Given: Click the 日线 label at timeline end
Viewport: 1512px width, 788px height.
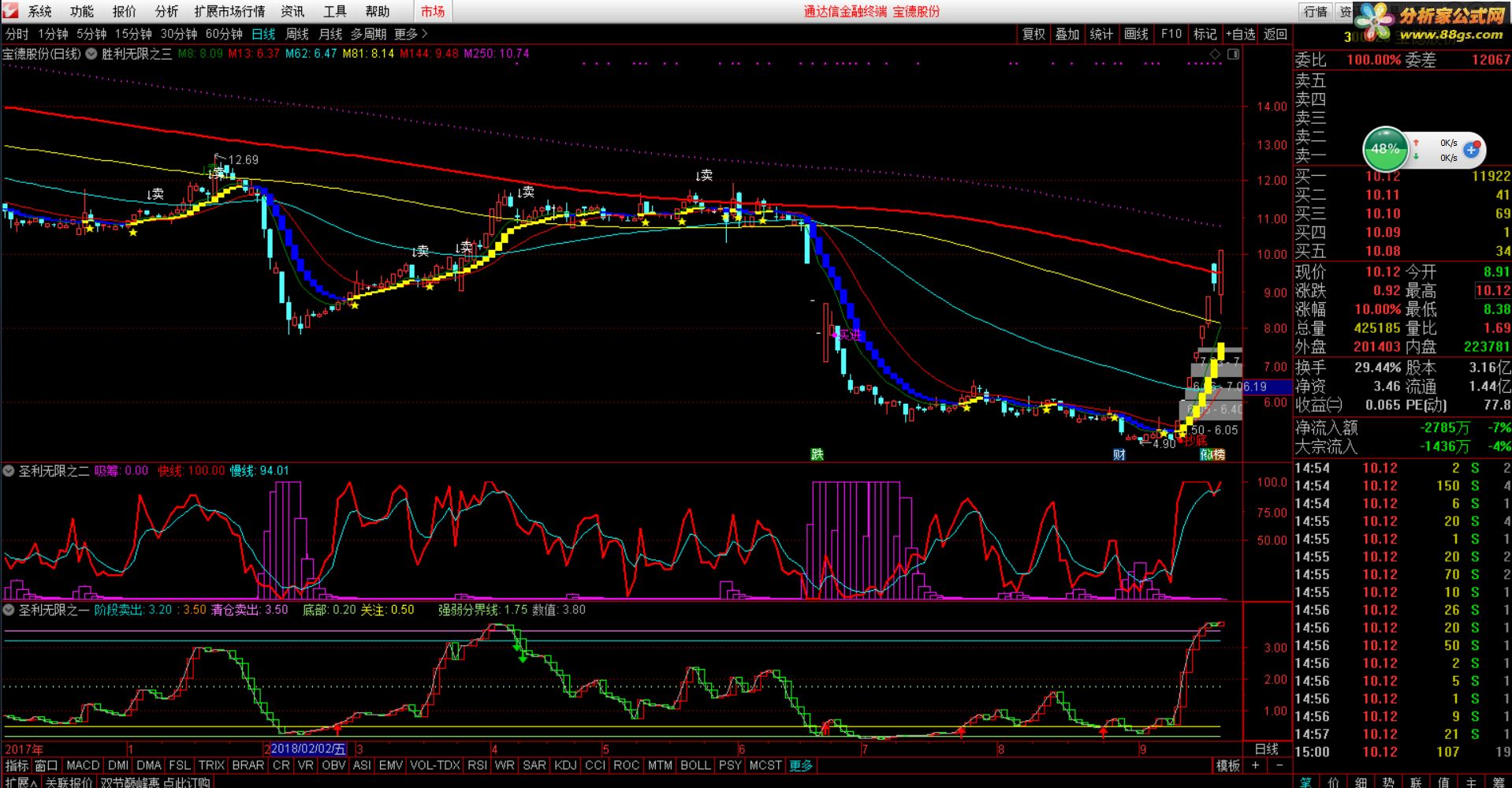Looking at the screenshot, I should 1266,749.
